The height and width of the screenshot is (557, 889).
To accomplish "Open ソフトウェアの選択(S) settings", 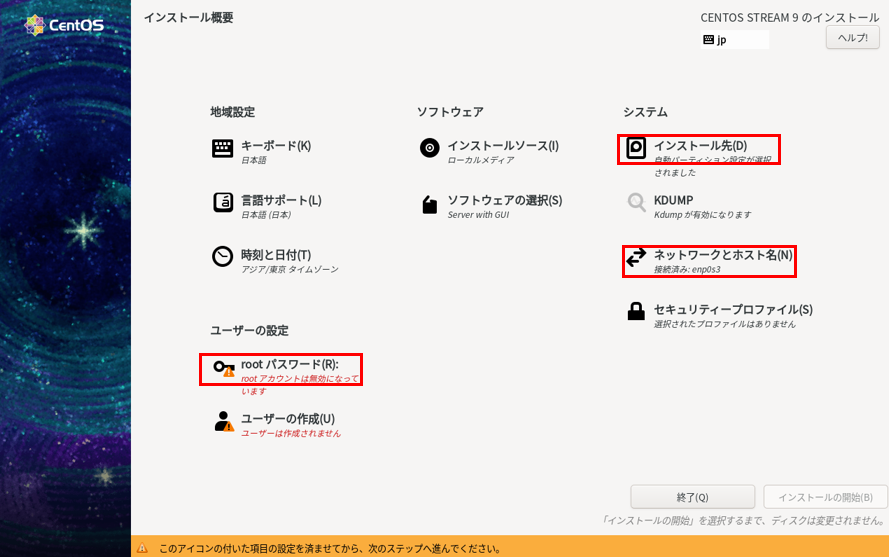I will (x=505, y=200).
